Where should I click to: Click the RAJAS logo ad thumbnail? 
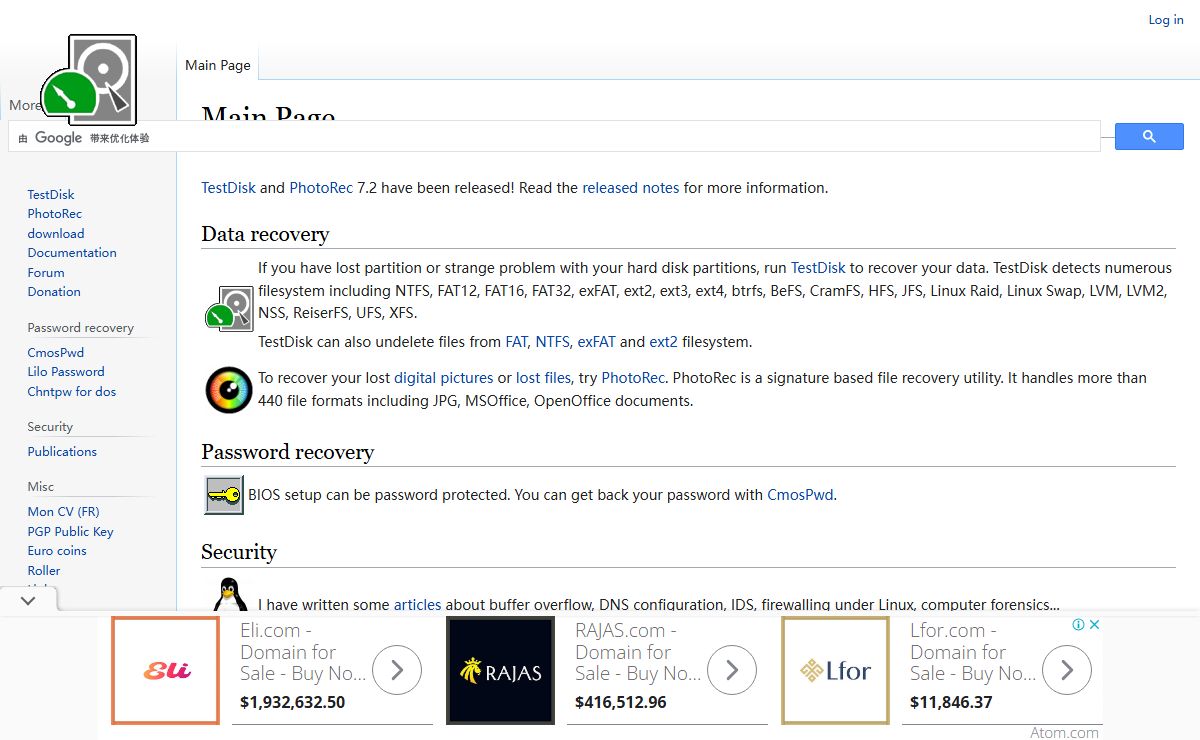coord(500,670)
